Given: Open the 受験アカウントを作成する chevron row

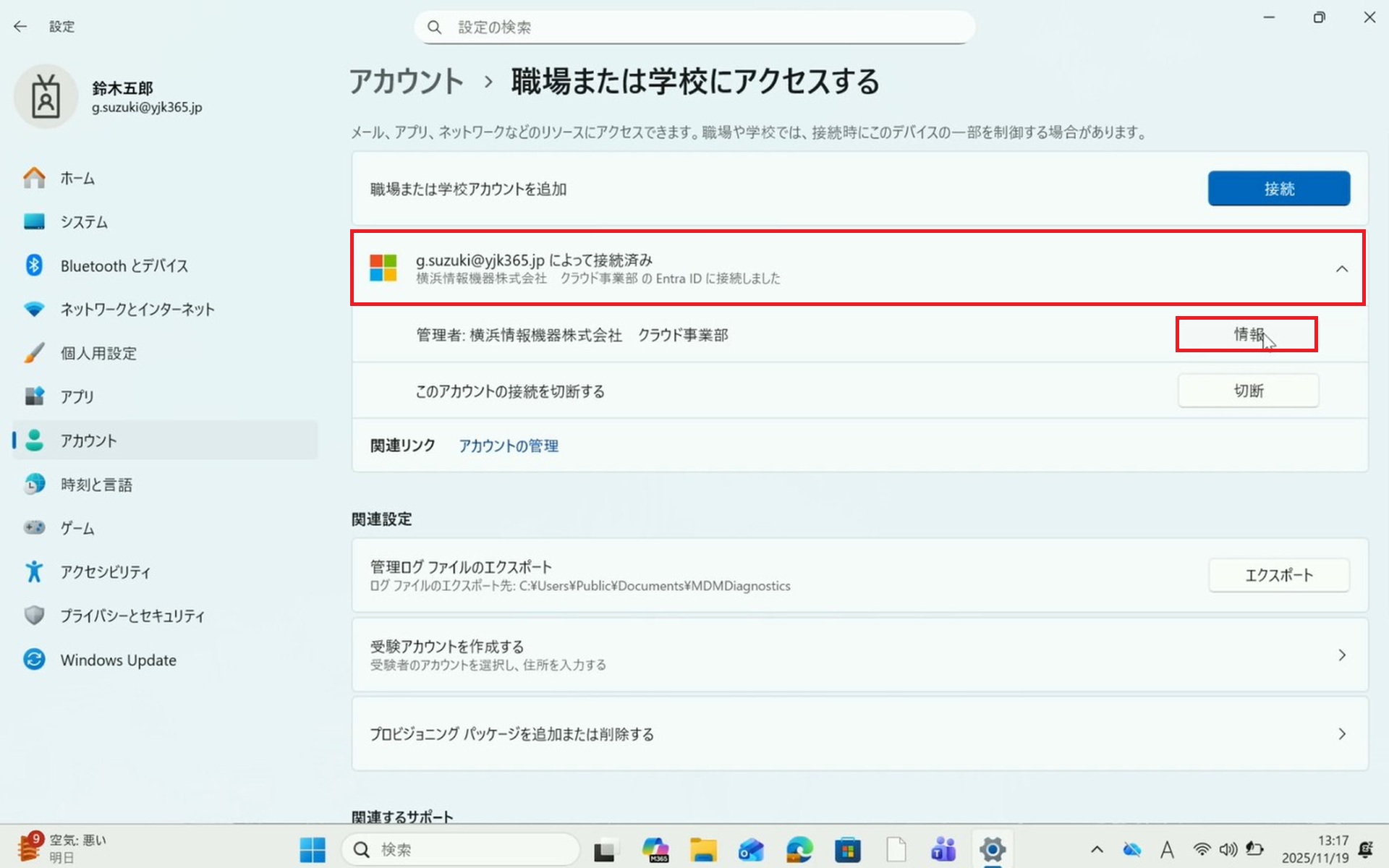Looking at the screenshot, I should [x=1341, y=655].
